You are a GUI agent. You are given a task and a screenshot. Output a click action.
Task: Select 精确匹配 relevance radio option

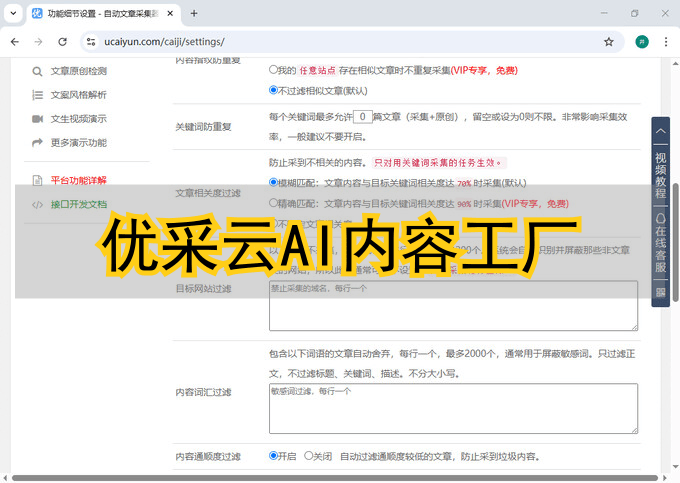274,202
